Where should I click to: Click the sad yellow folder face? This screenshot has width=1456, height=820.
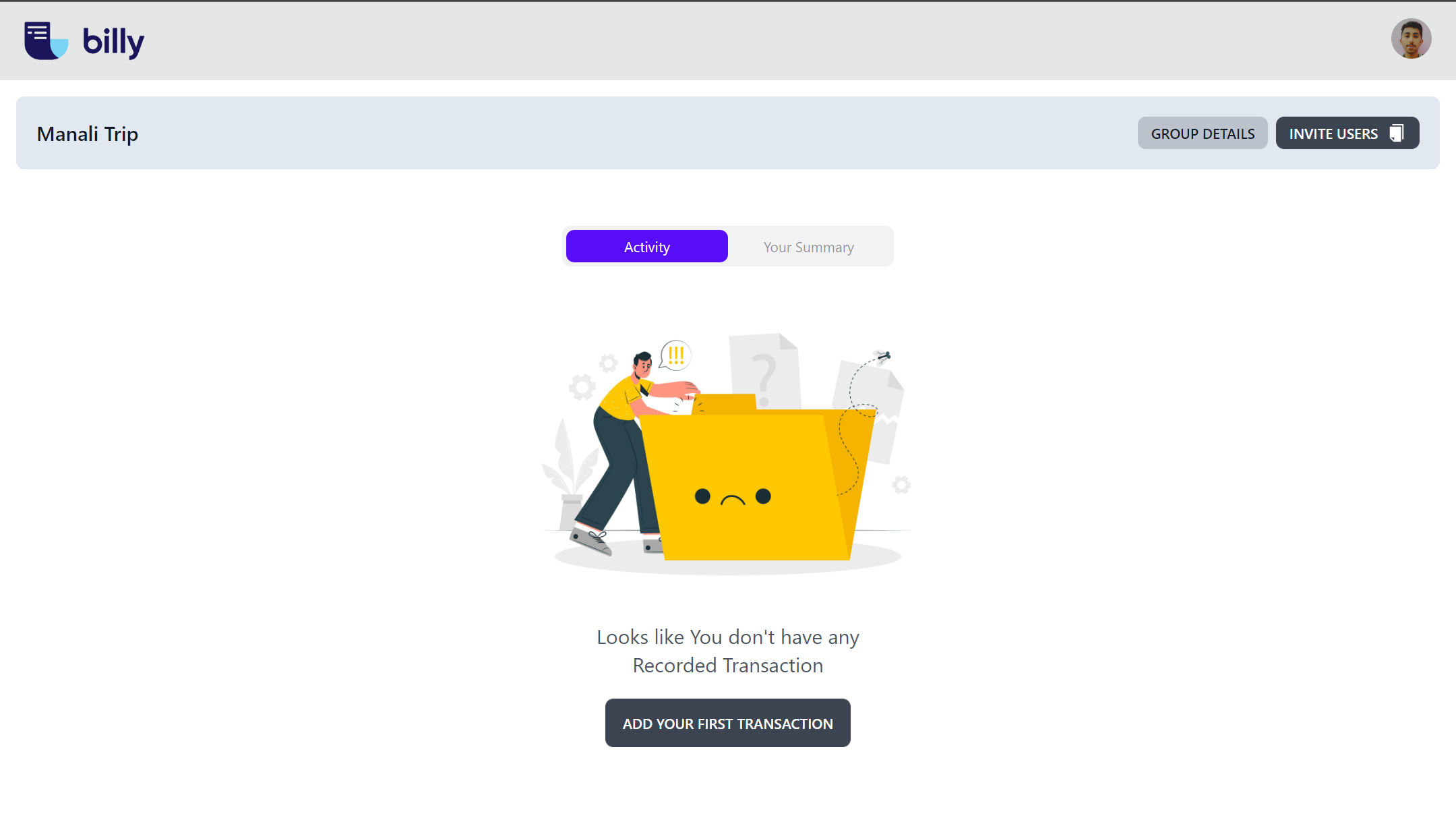point(733,498)
